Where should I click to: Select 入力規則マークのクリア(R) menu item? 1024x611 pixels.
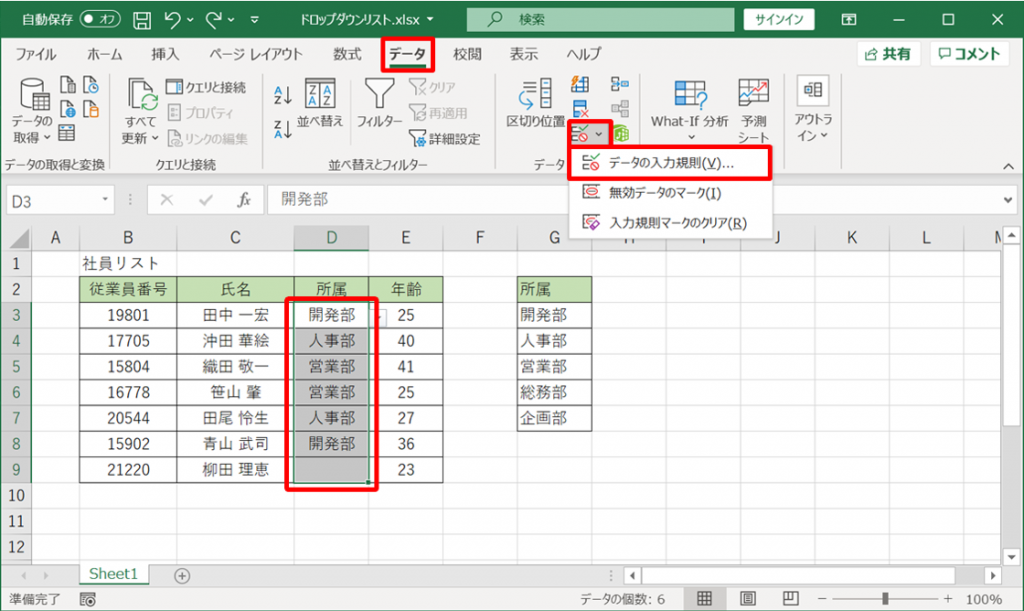click(670, 223)
